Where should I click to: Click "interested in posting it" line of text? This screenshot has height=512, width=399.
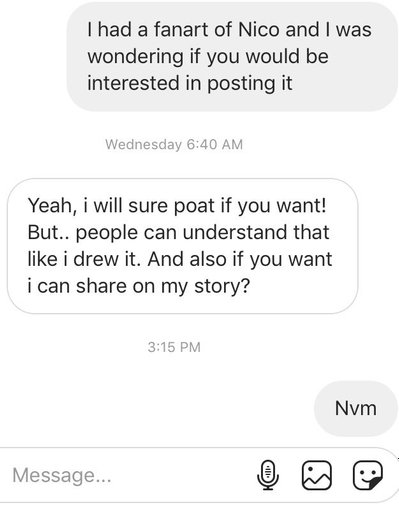[x=190, y=83]
